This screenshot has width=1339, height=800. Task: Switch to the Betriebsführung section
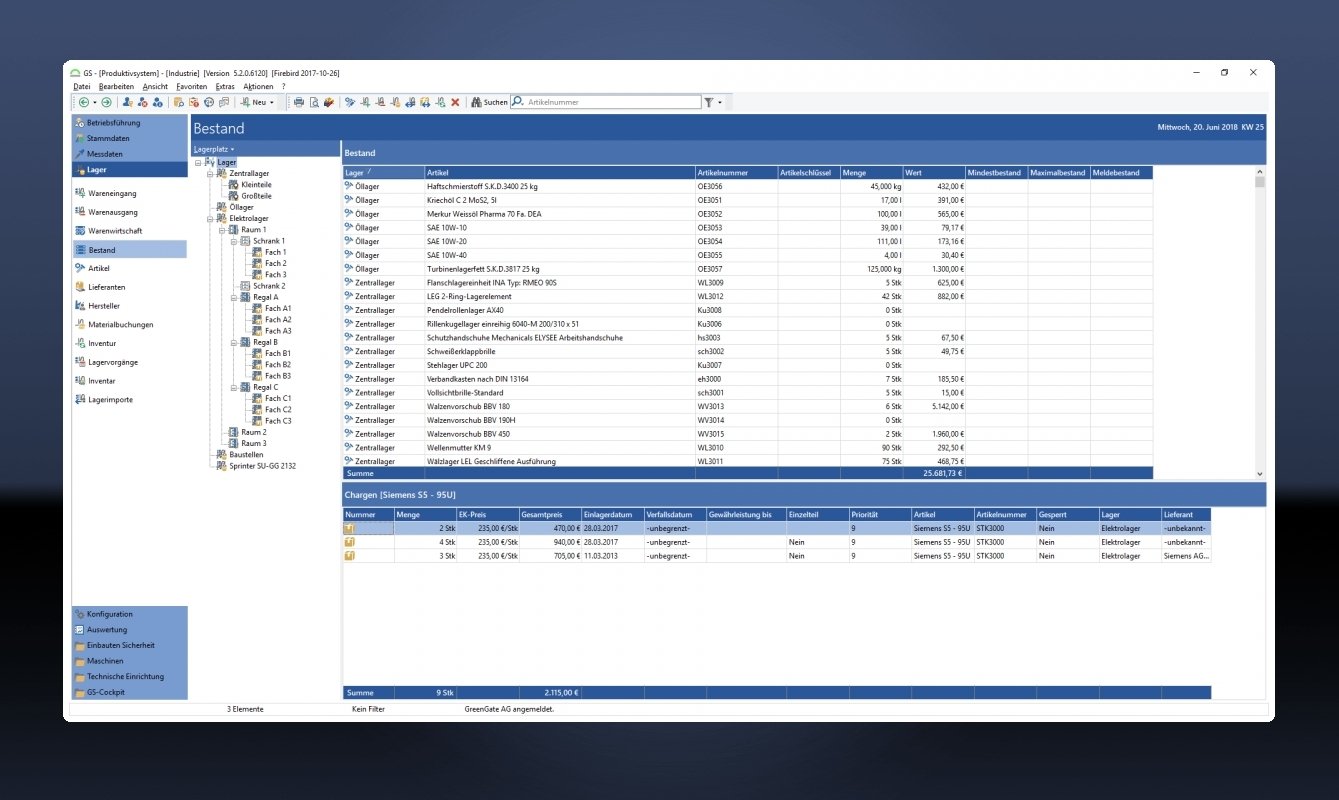point(129,123)
